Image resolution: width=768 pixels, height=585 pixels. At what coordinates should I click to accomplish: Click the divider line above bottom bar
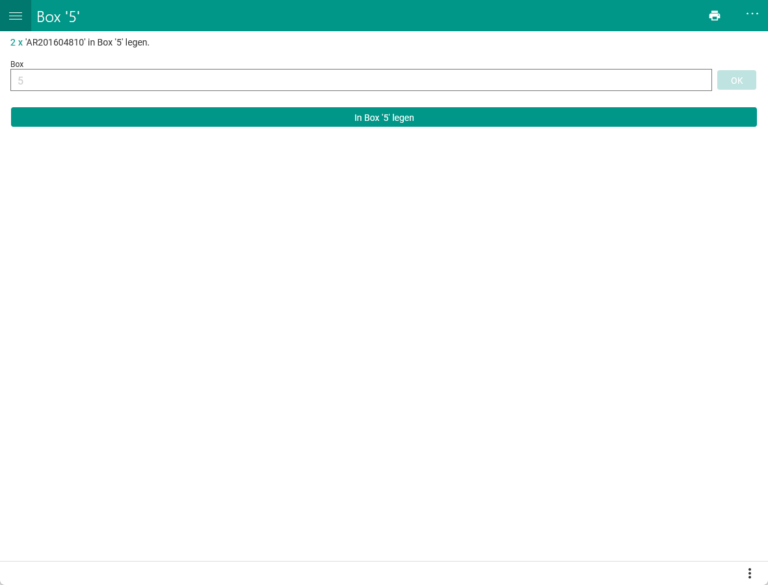[x=384, y=561]
